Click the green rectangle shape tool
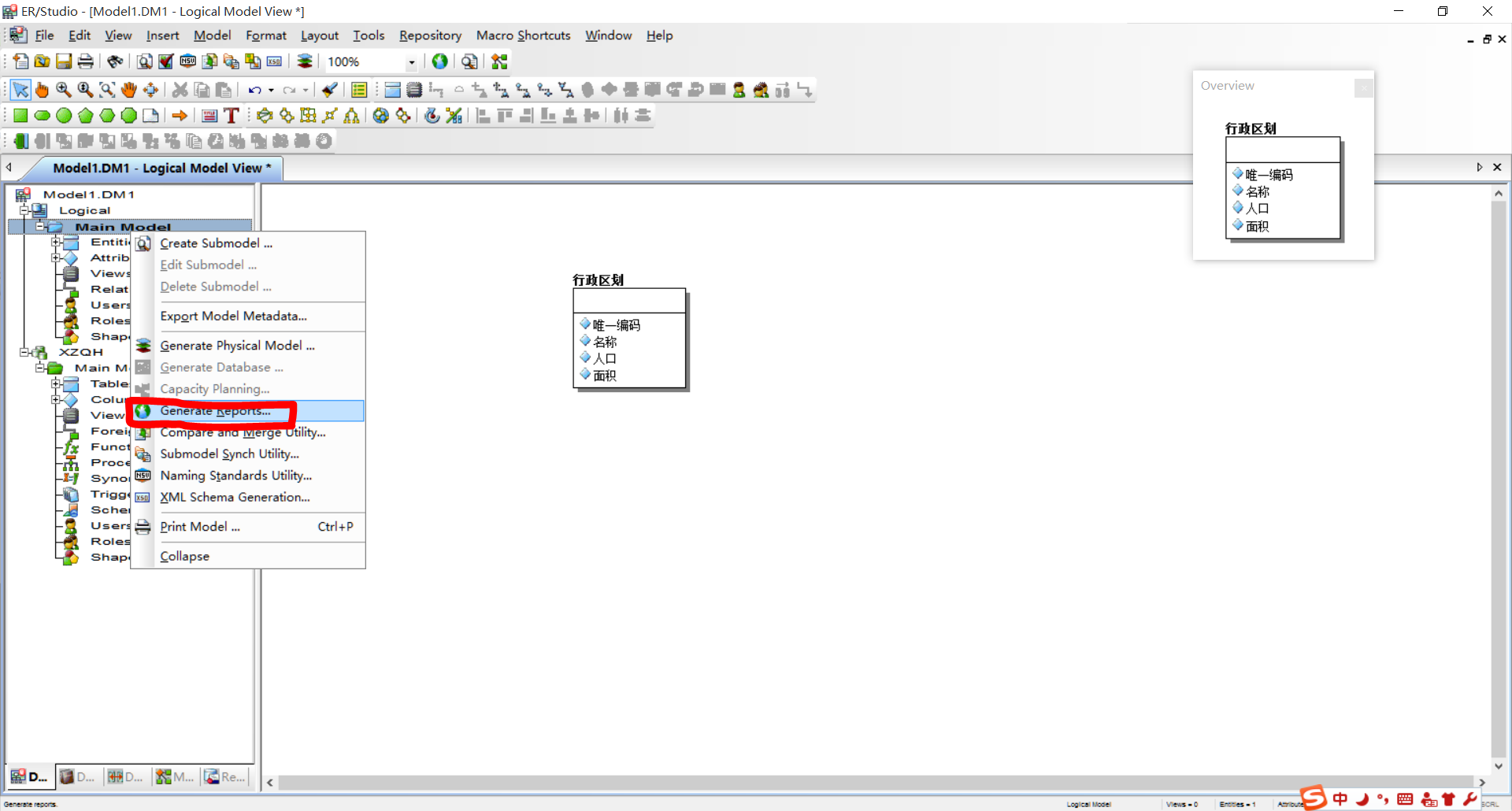This screenshot has height=811, width=1512. [20, 116]
